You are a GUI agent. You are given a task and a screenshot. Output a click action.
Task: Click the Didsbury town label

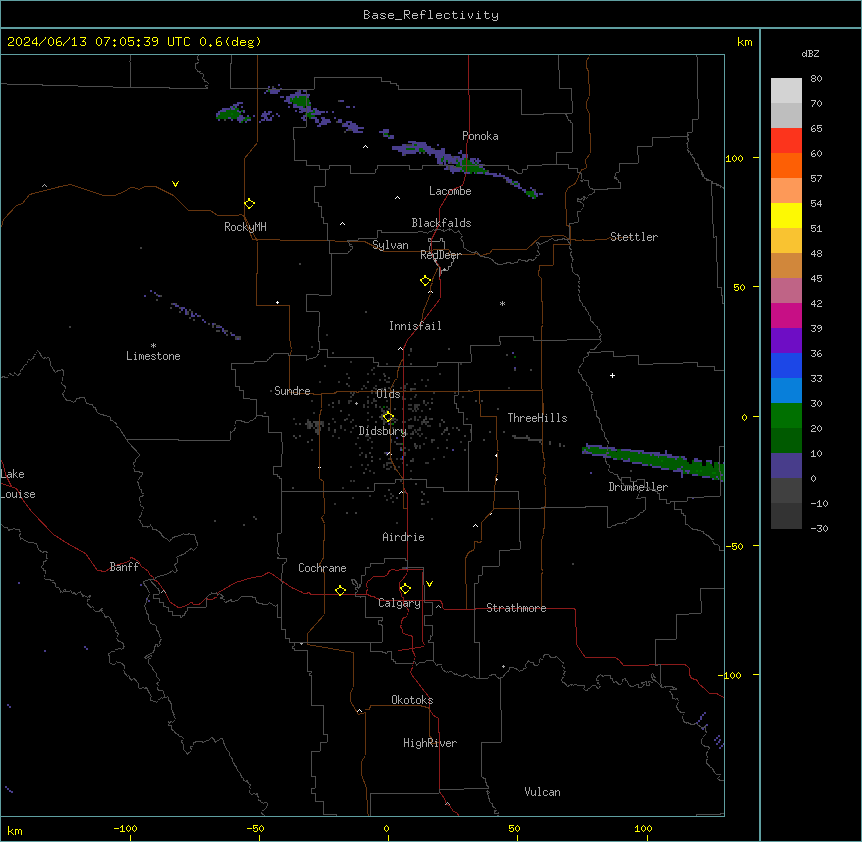point(383,431)
